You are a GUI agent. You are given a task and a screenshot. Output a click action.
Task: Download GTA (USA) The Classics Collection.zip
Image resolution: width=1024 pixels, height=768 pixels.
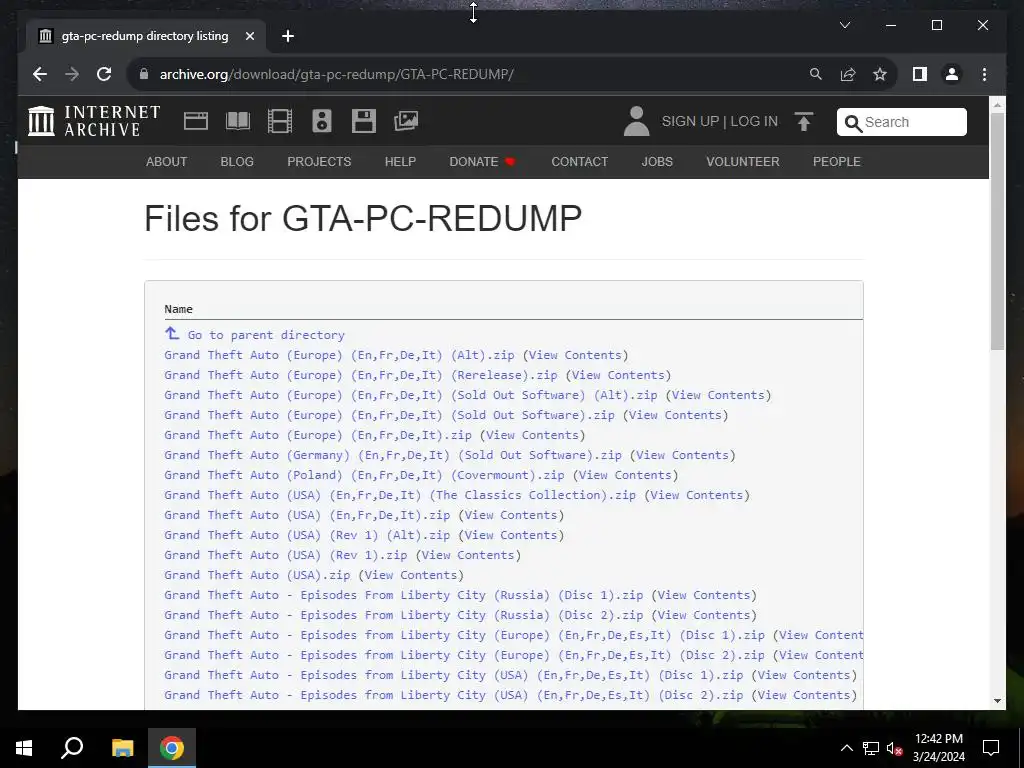[400, 495]
